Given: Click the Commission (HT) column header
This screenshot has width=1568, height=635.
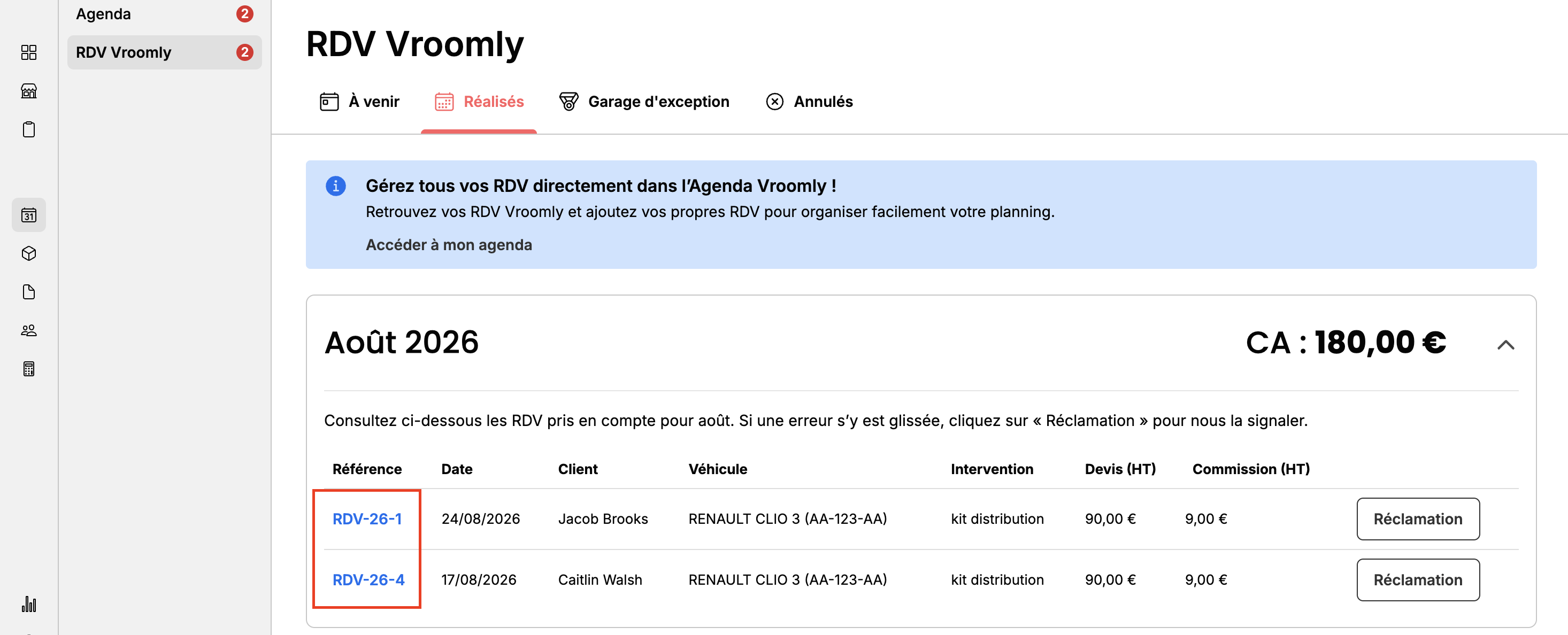Looking at the screenshot, I should click(x=1250, y=469).
